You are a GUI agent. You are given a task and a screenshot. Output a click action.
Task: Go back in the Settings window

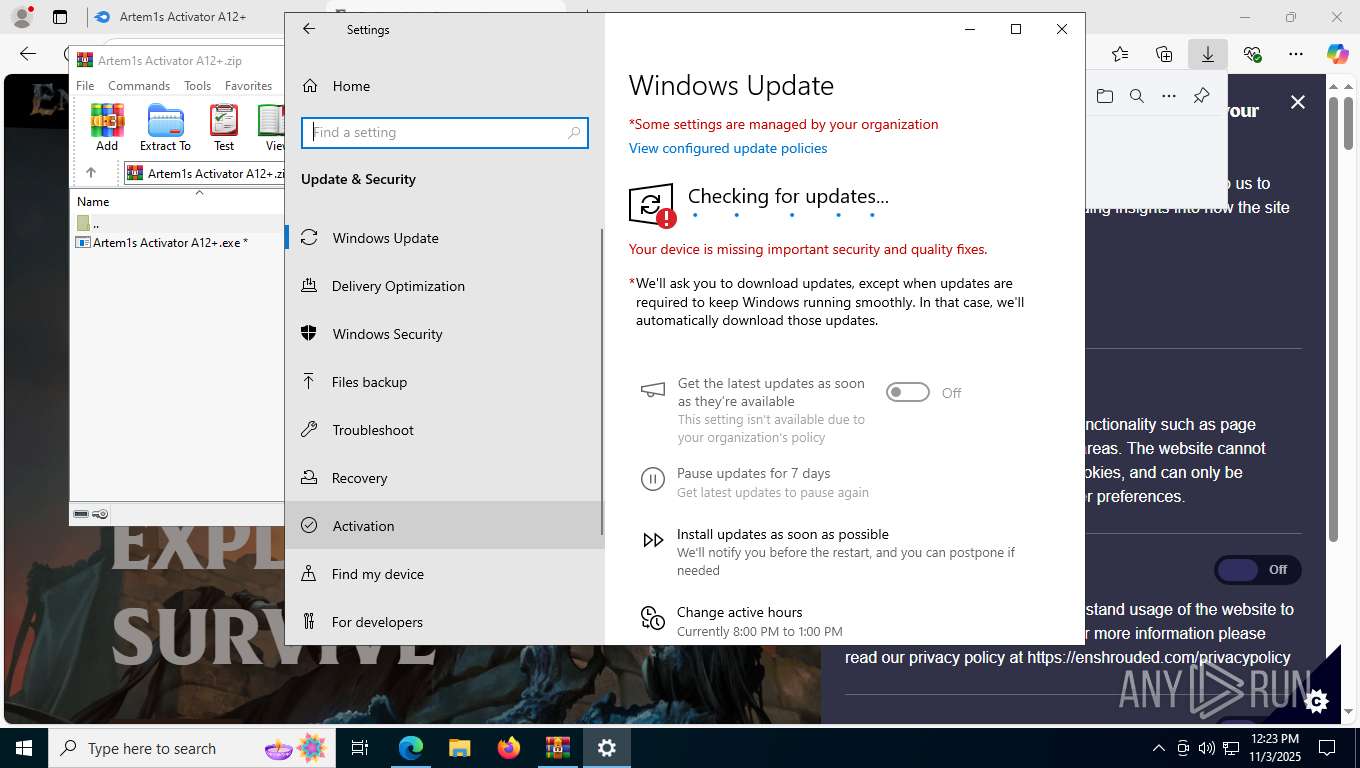(309, 29)
